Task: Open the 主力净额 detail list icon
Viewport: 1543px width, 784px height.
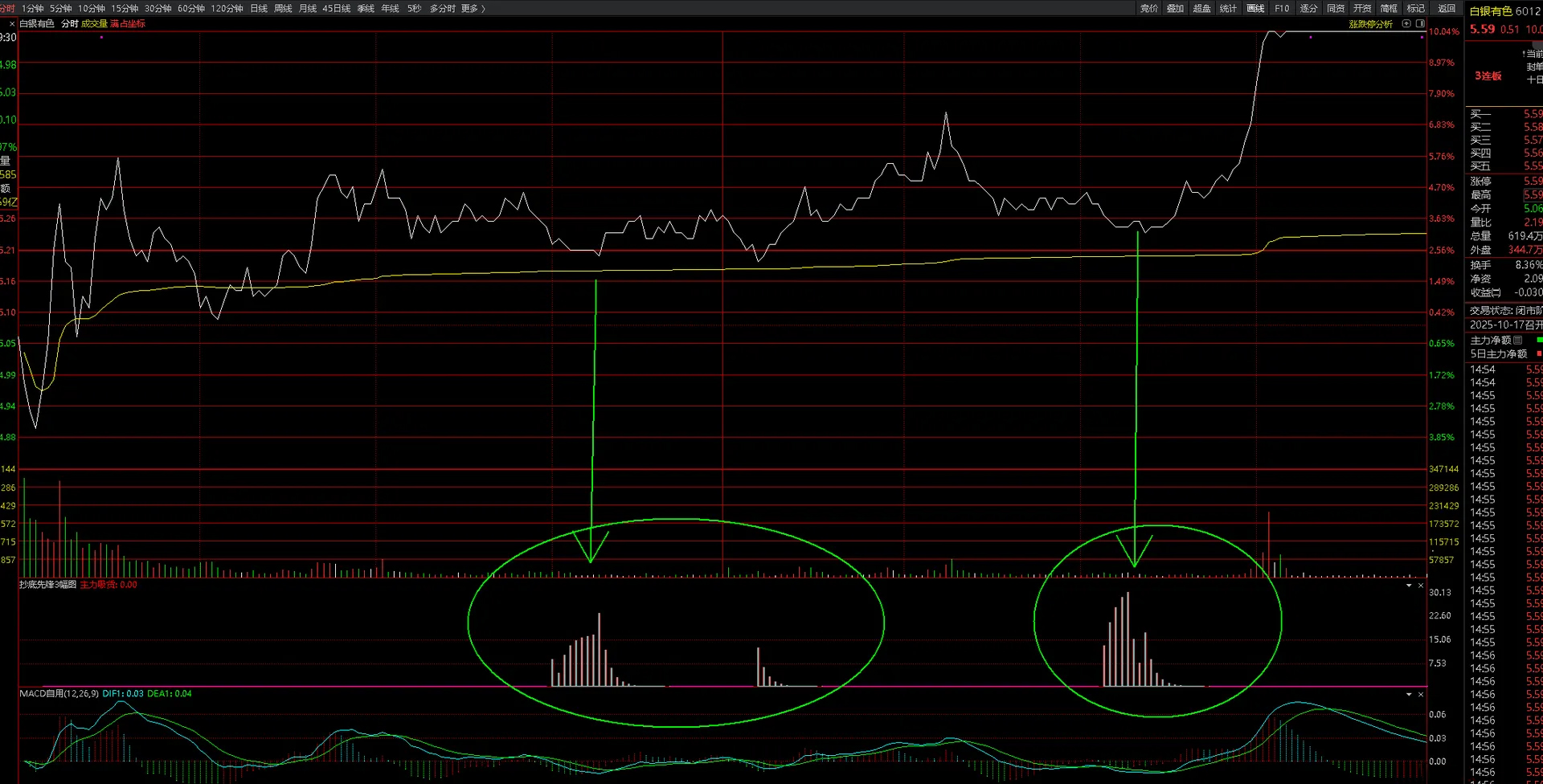Action: [1517, 340]
